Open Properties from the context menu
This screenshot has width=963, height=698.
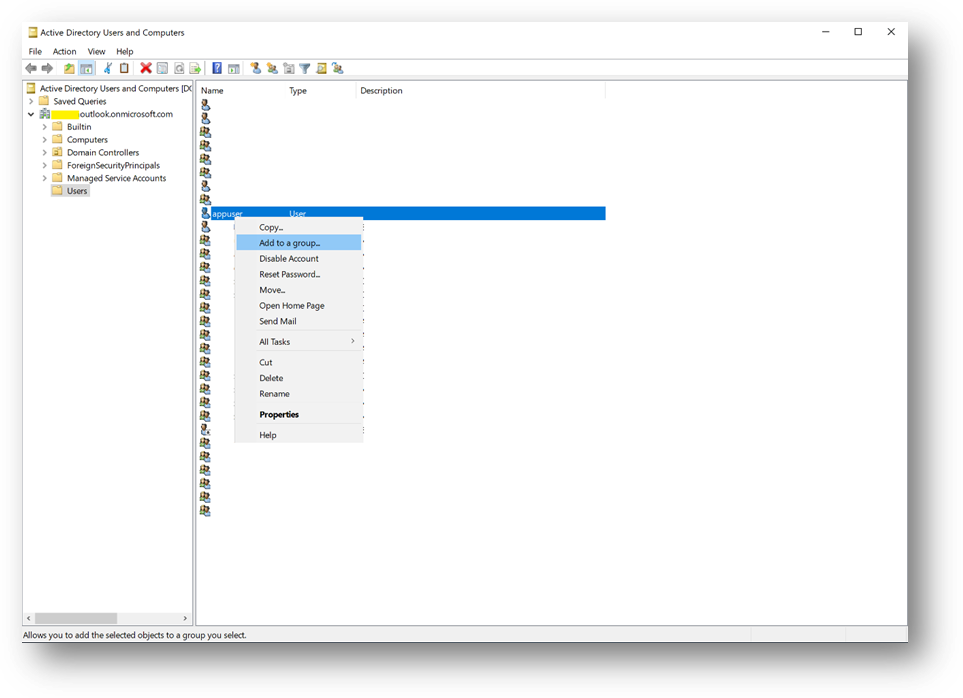click(x=299, y=414)
